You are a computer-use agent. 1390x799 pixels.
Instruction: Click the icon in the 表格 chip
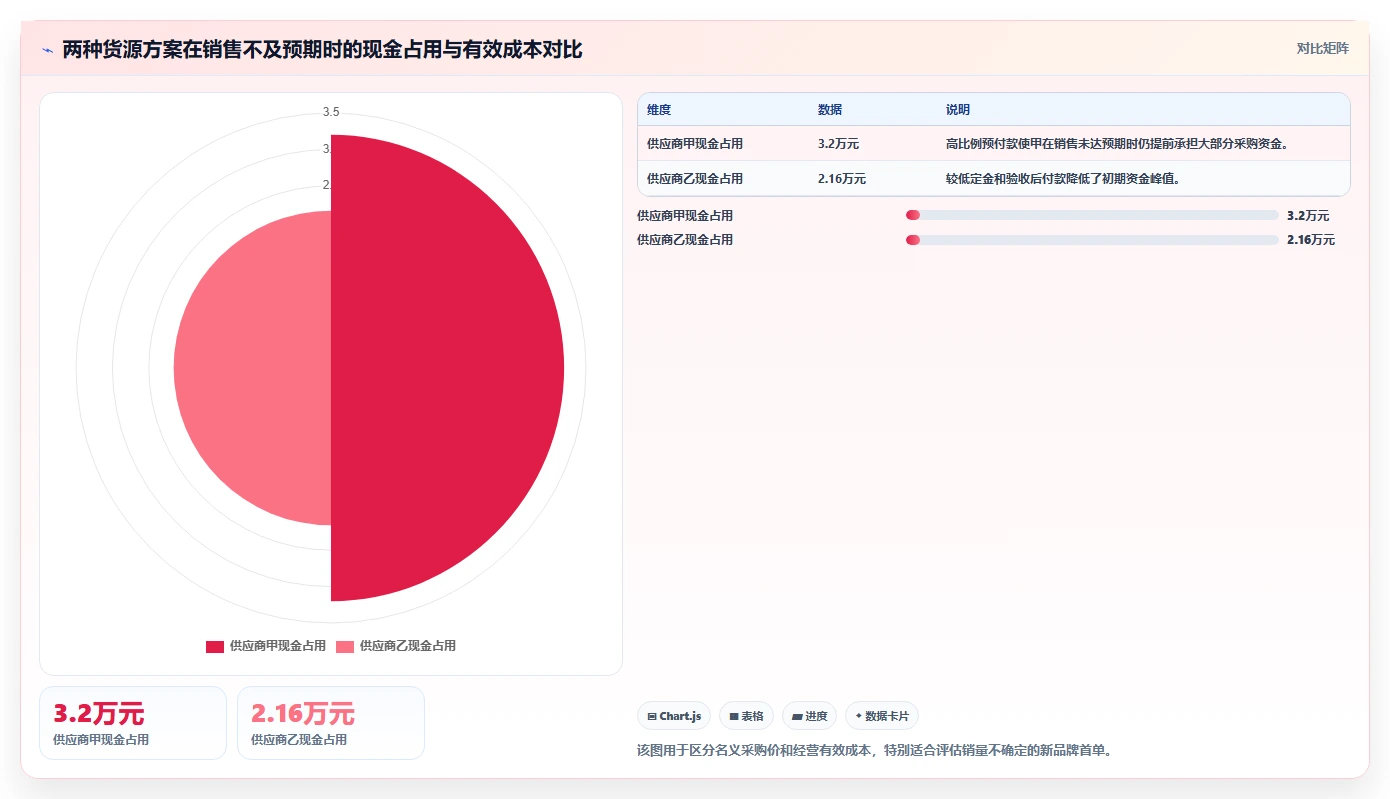[734, 717]
